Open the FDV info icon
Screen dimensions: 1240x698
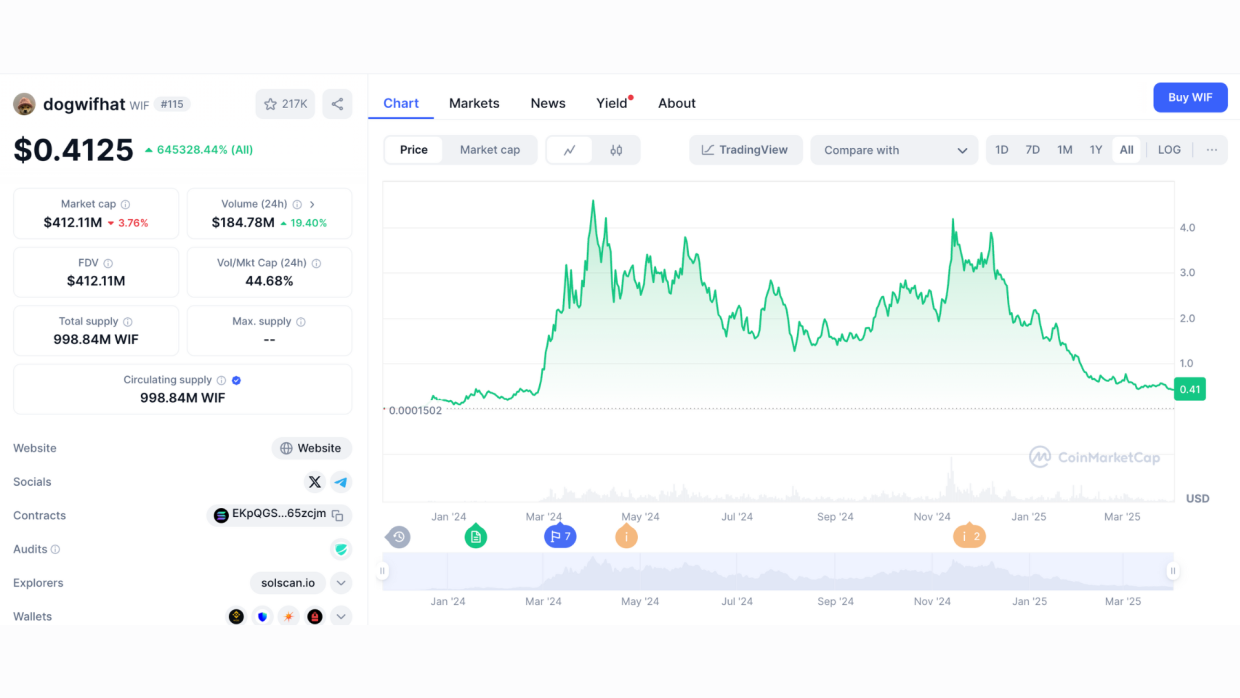tap(109, 263)
